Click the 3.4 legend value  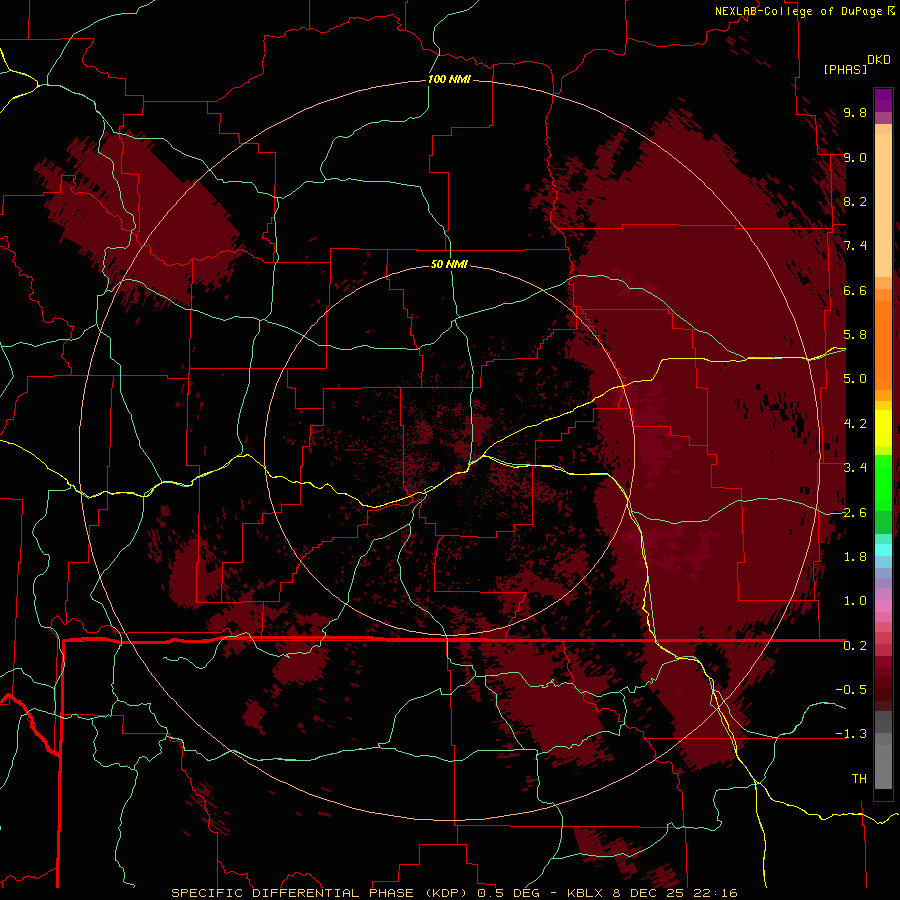[x=855, y=468]
